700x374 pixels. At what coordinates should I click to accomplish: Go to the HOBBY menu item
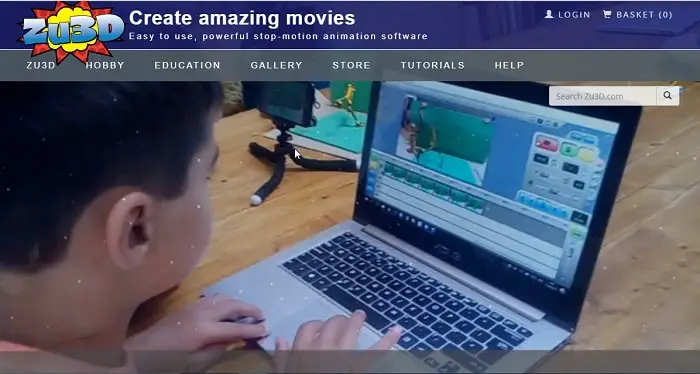click(x=105, y=65)
